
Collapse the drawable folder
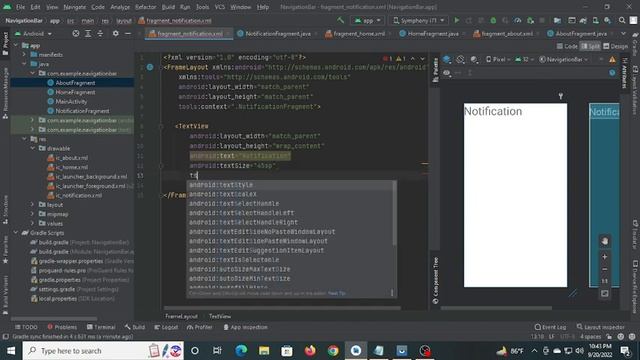[x=33, y=149]
